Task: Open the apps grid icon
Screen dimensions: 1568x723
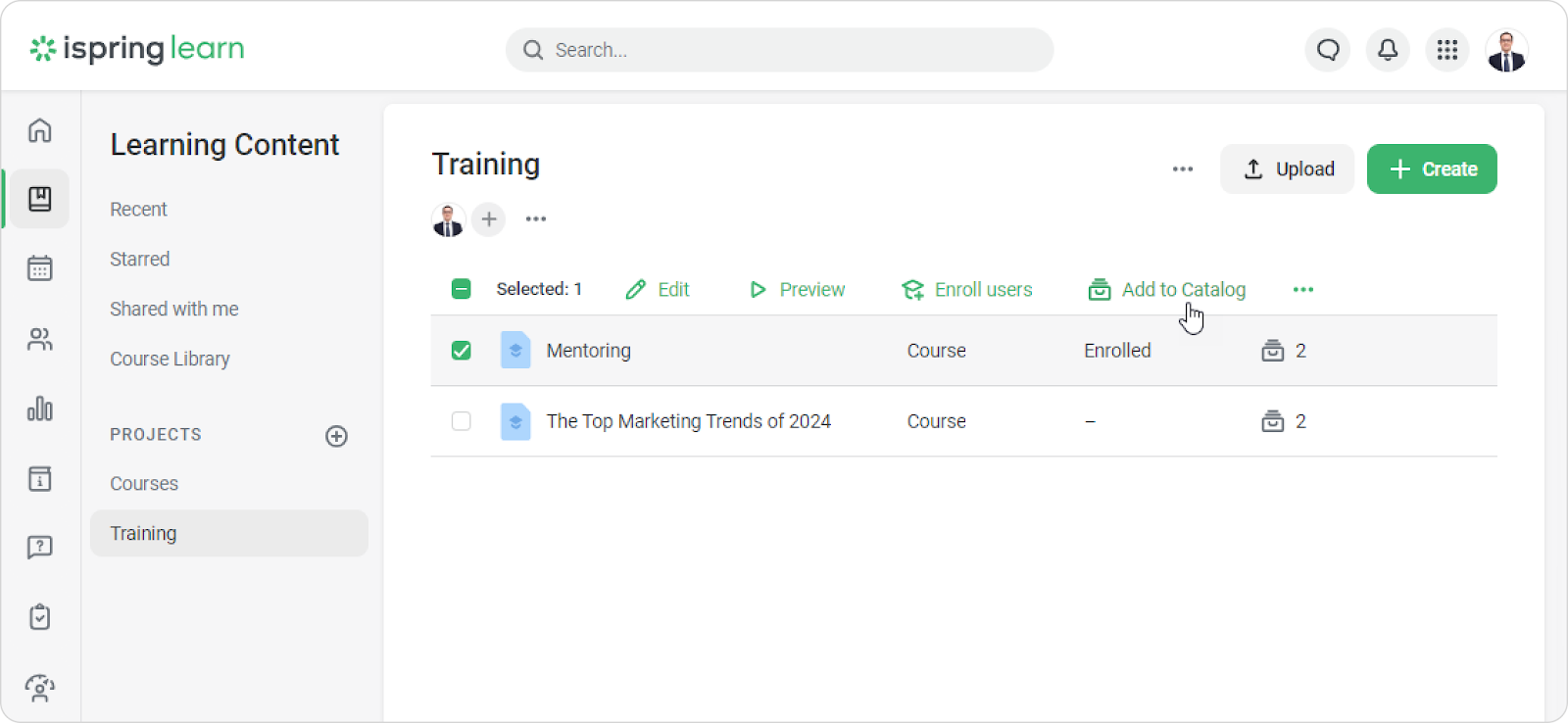Action: pos(1447,50)
